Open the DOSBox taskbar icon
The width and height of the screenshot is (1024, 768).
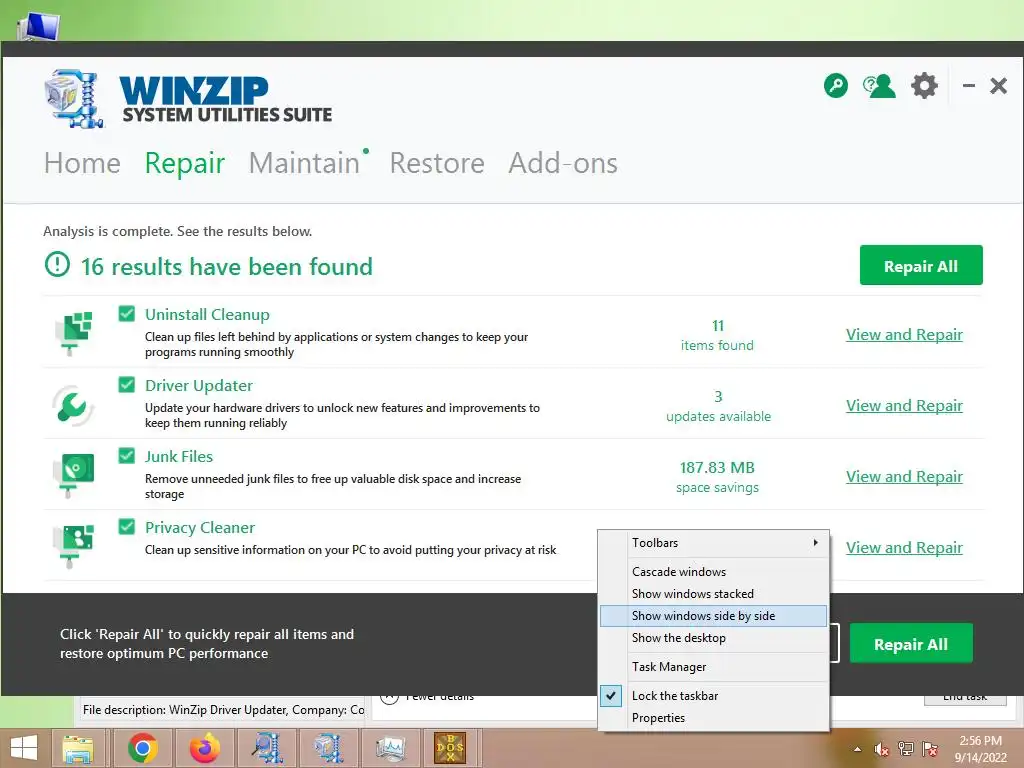[451, 748]
